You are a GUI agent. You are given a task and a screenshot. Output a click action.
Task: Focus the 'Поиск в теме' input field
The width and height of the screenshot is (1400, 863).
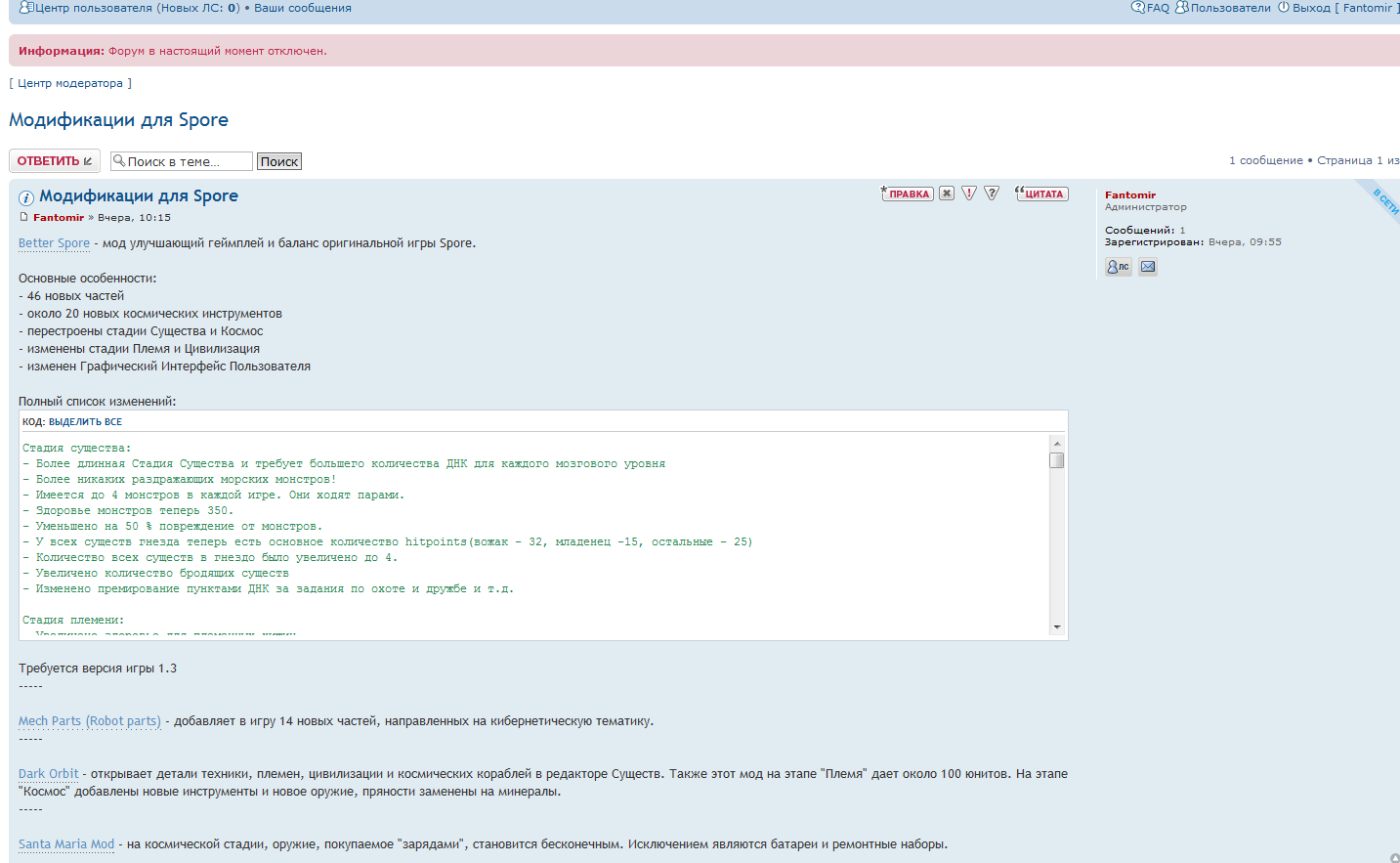(182, 161)
